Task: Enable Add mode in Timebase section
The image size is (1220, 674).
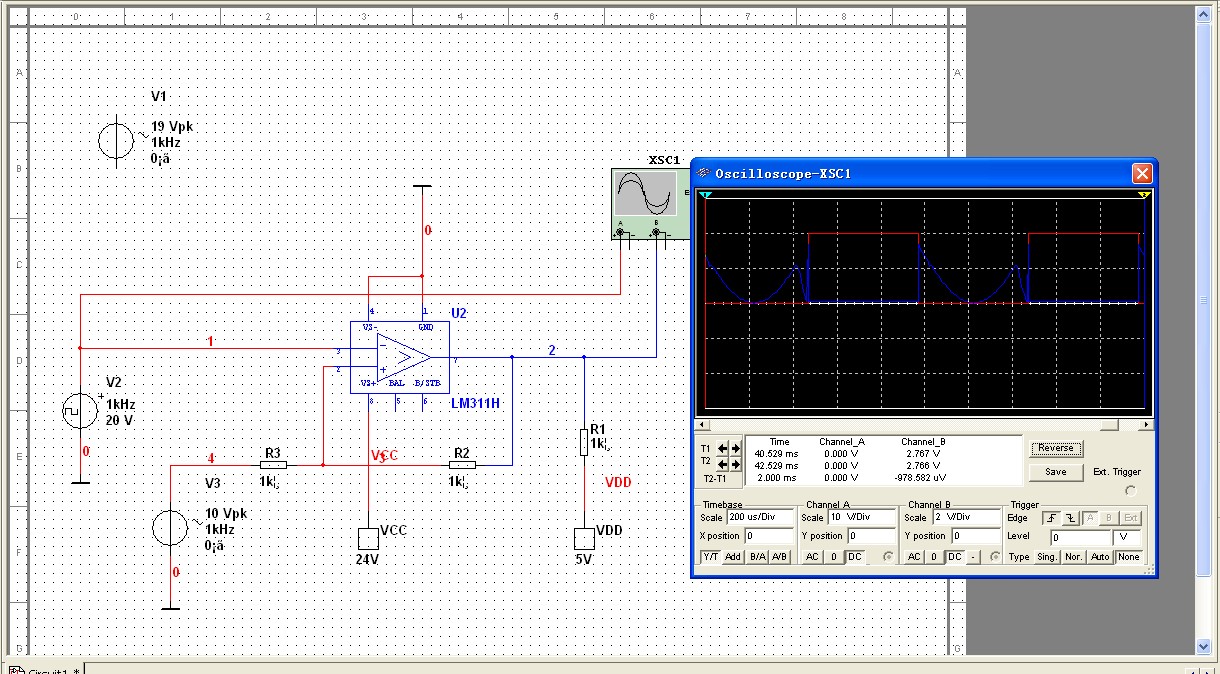Action: (733, 557)
